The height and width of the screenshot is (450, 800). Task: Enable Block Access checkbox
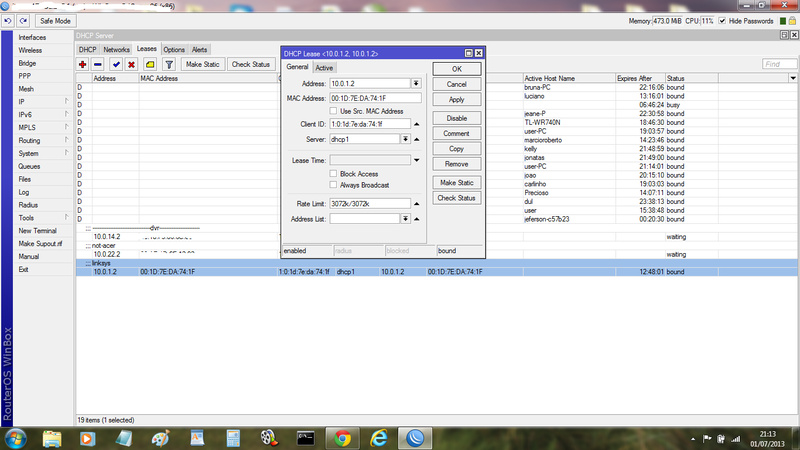tap(333, 173)
